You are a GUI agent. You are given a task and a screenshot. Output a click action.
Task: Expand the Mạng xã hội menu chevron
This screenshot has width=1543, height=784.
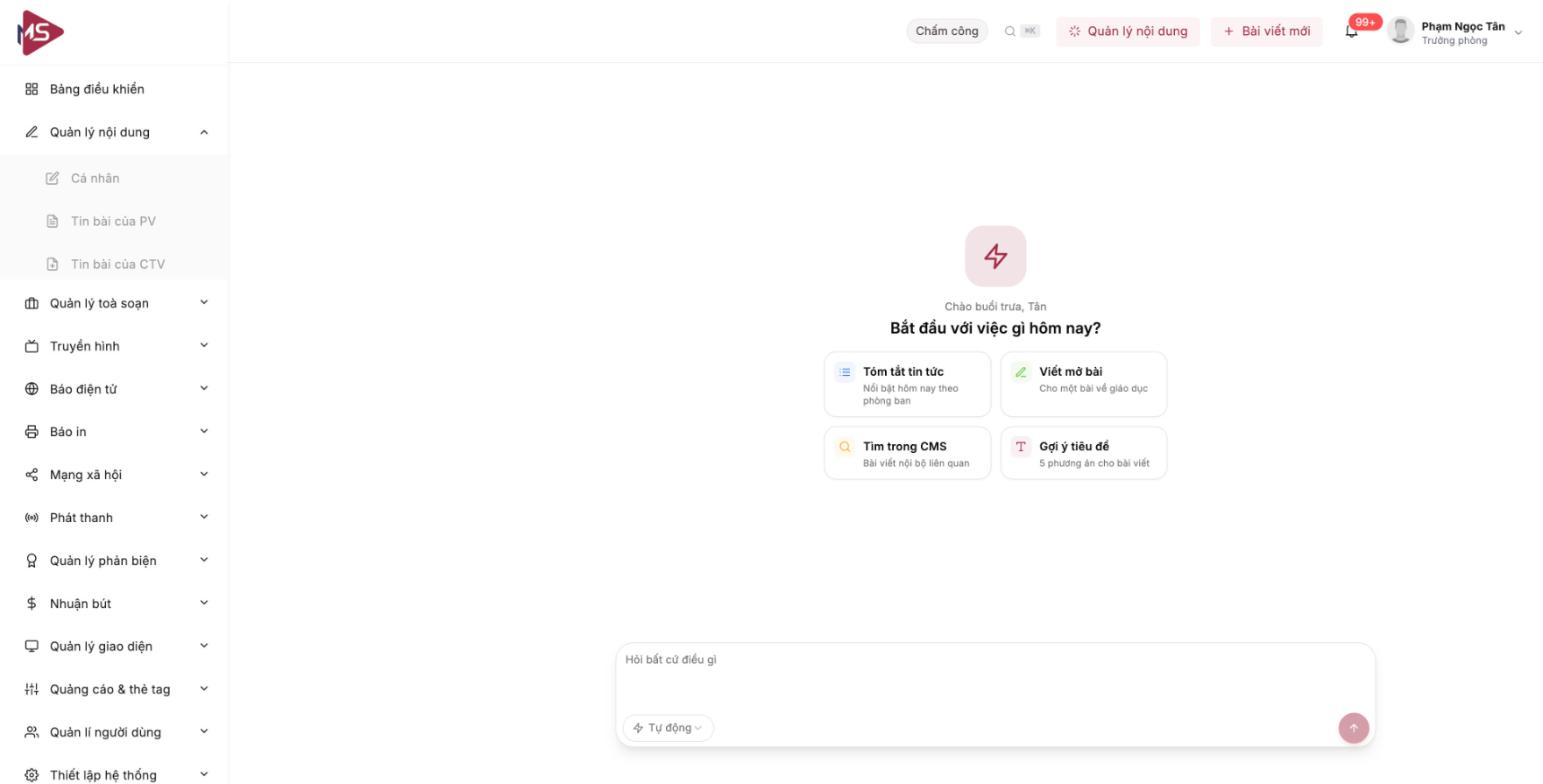click(204, 475)
